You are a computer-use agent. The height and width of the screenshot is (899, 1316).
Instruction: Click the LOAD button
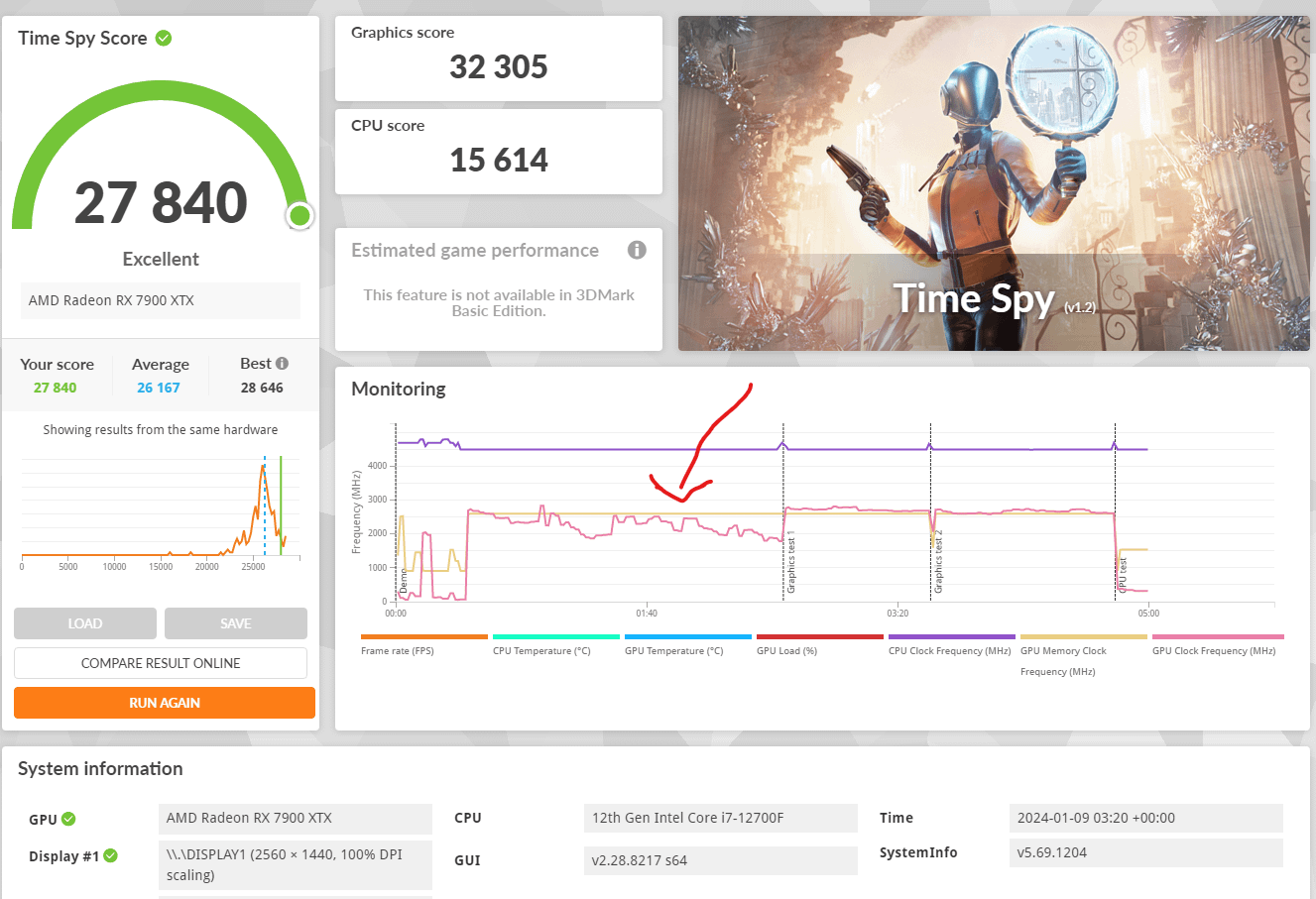(x=85, y=623)
